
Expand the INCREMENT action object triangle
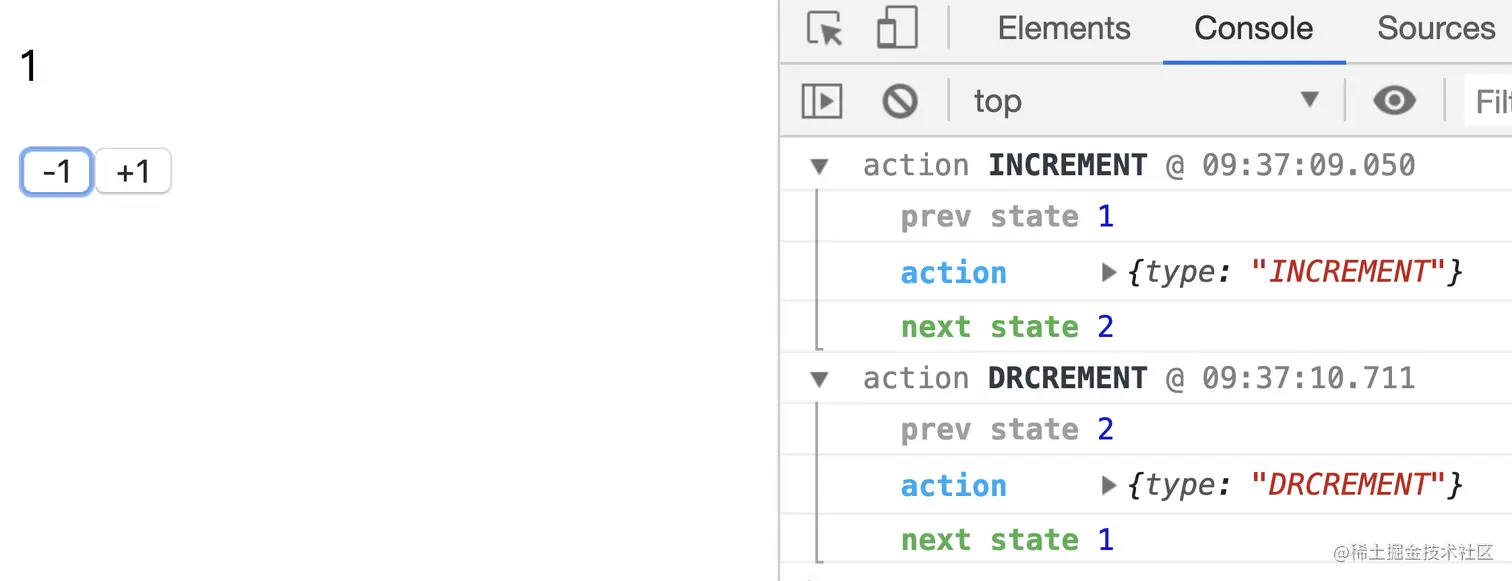click(1108, 272)
